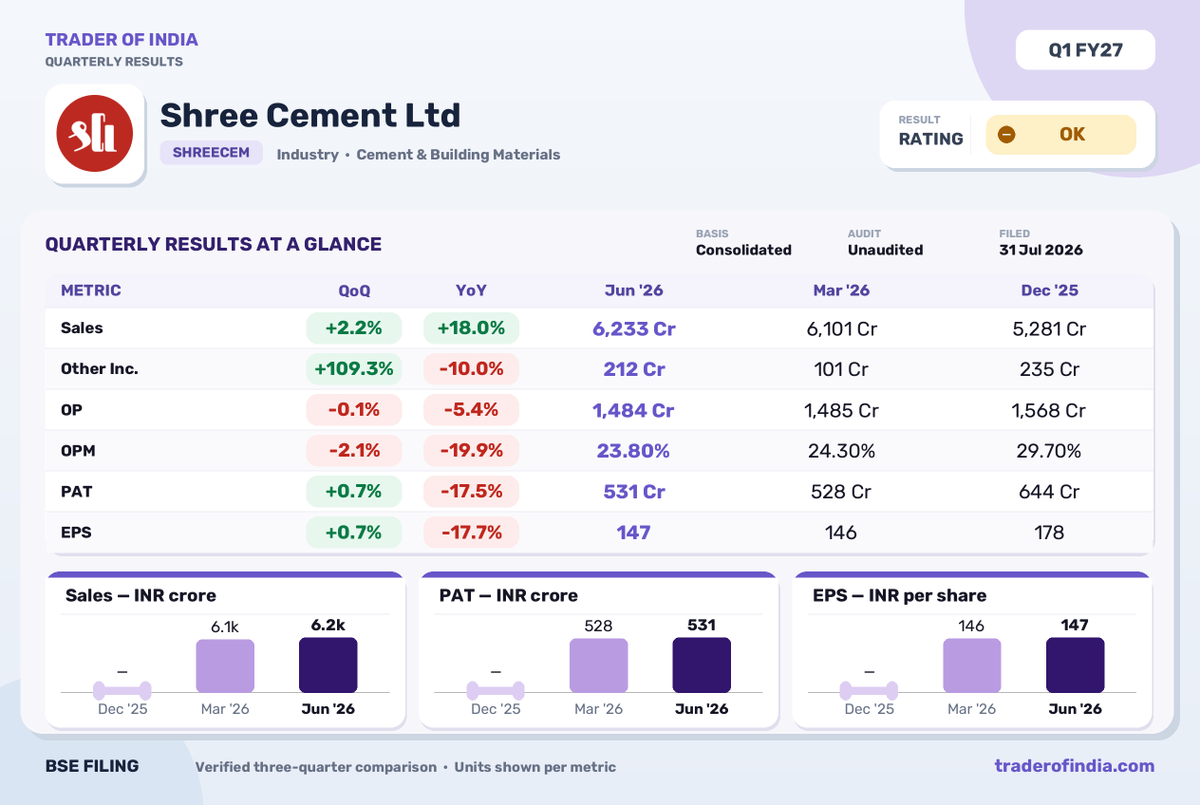Click PAT chart Mar '26 light bar
Screen dimensions: 1200x805
598,666
